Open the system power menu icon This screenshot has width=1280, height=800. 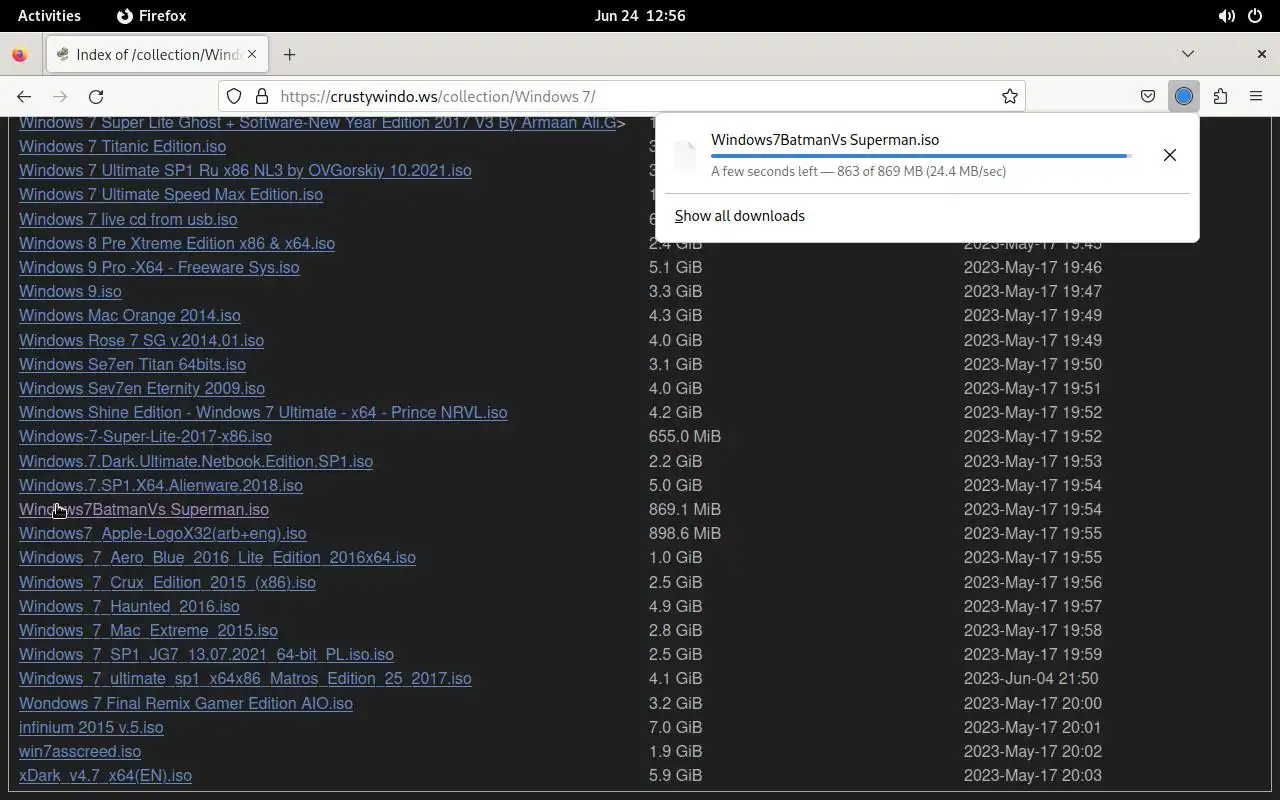tap(1255, 16)
